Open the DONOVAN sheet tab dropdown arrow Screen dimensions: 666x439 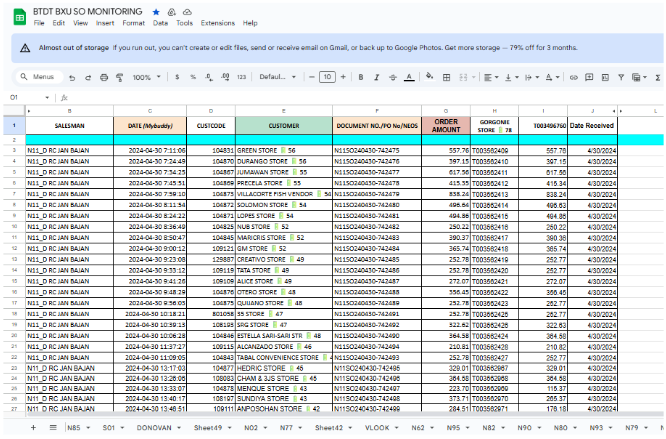pos(179,427)
